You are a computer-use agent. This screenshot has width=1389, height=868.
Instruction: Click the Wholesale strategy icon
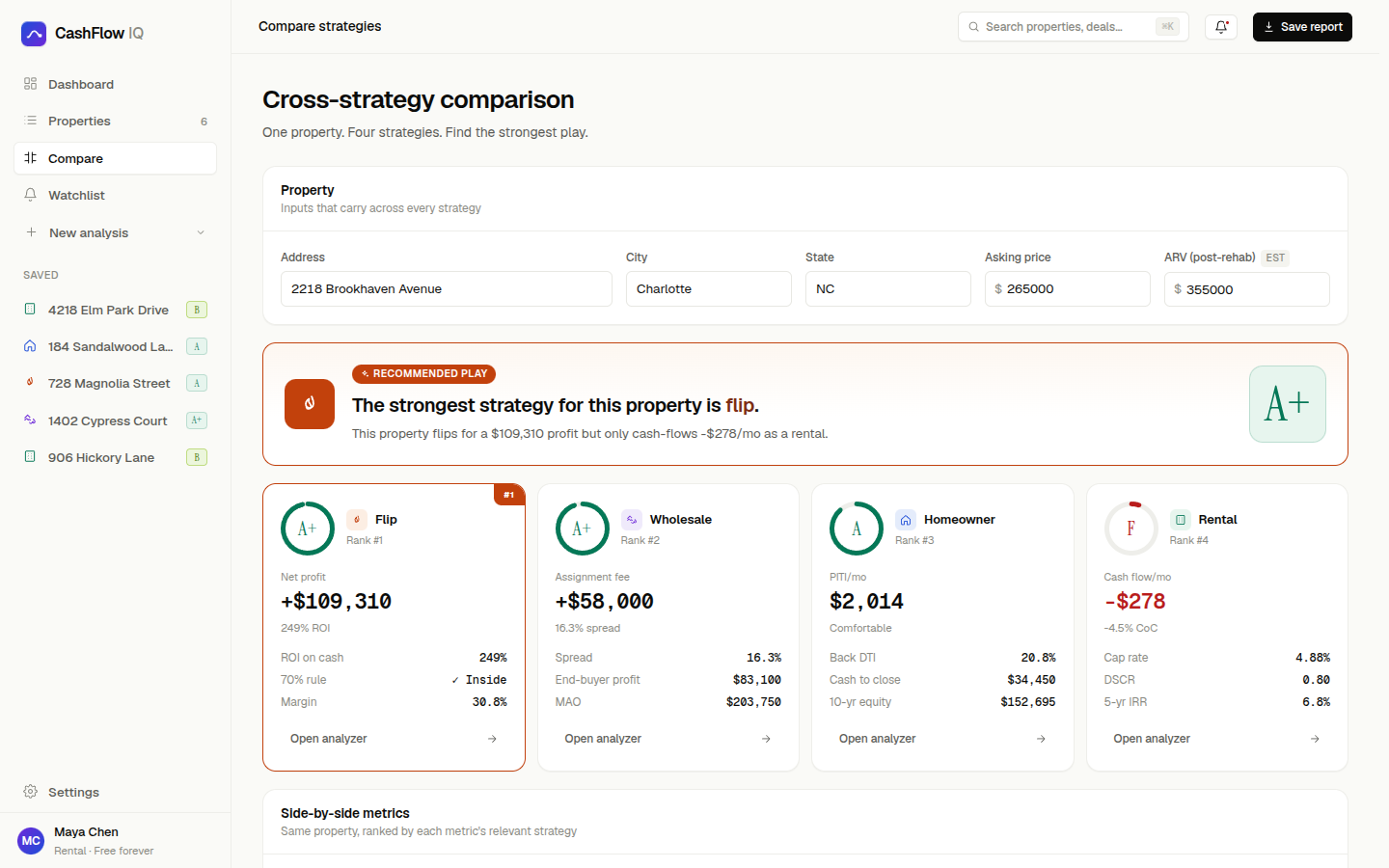[632, 520]
